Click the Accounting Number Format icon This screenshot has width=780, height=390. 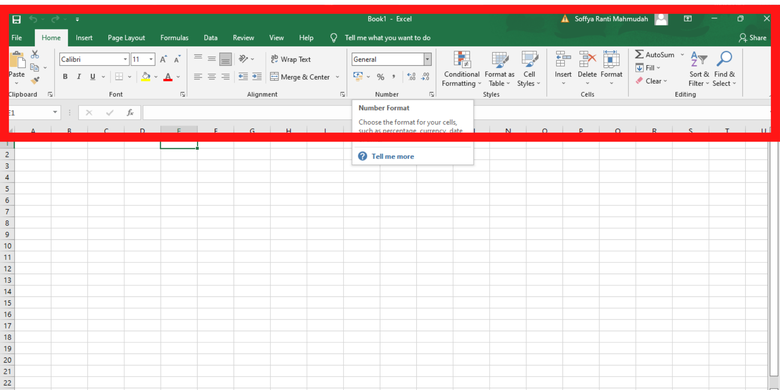(x=358, y=77)
